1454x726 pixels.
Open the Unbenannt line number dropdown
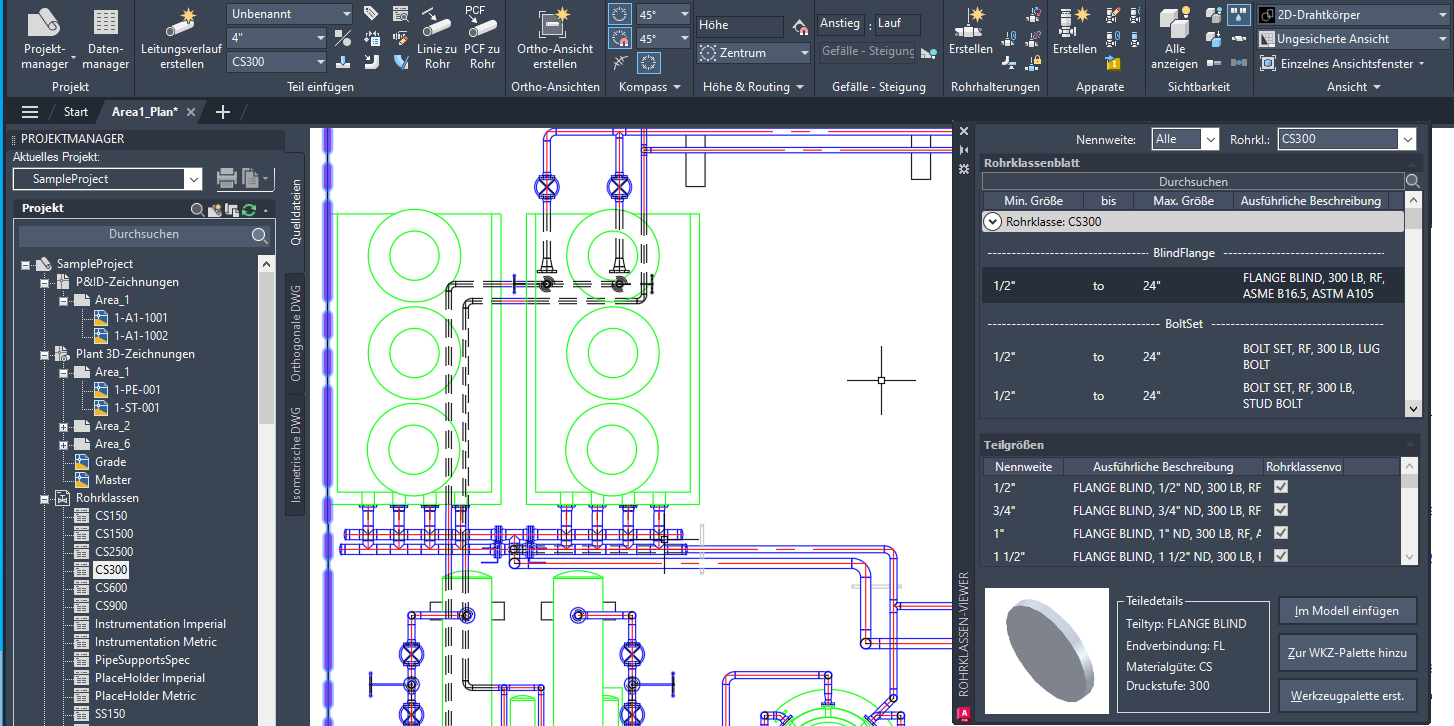[291, 14]
